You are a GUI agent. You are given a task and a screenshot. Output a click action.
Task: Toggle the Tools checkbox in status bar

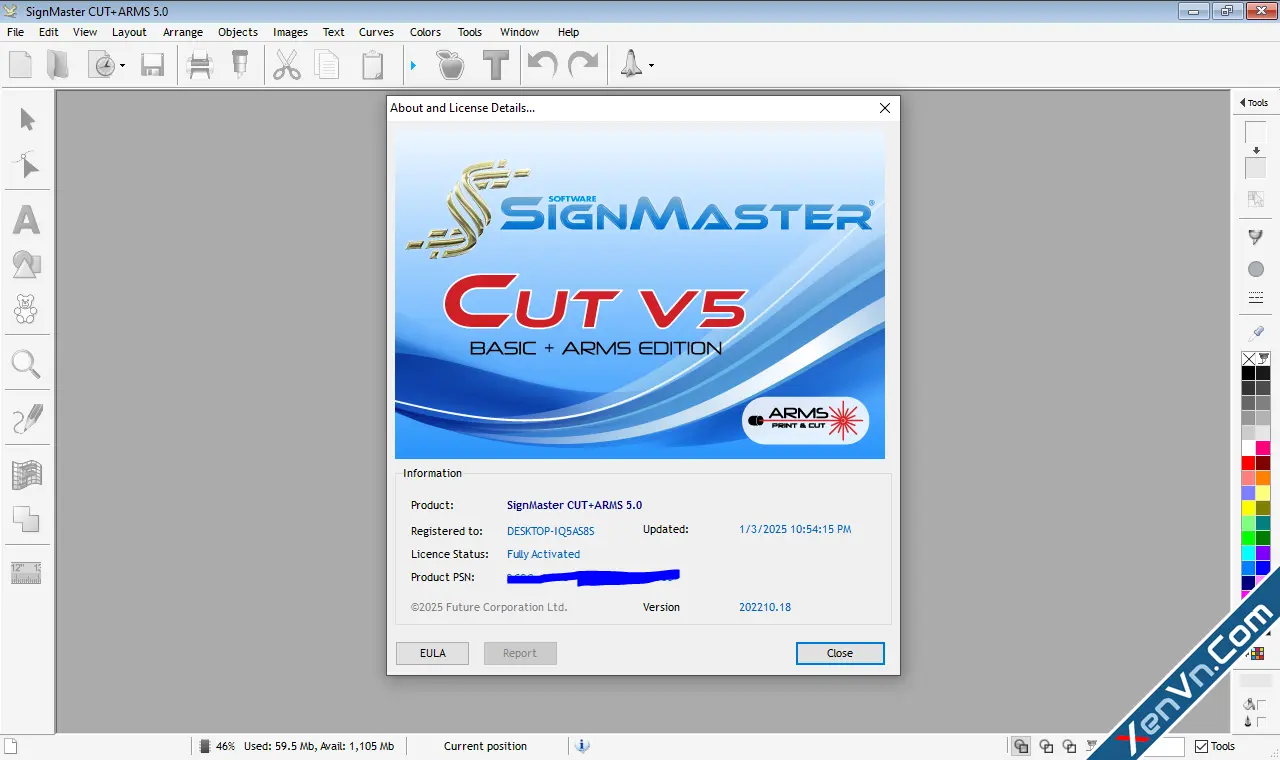tap(1202, 746)
